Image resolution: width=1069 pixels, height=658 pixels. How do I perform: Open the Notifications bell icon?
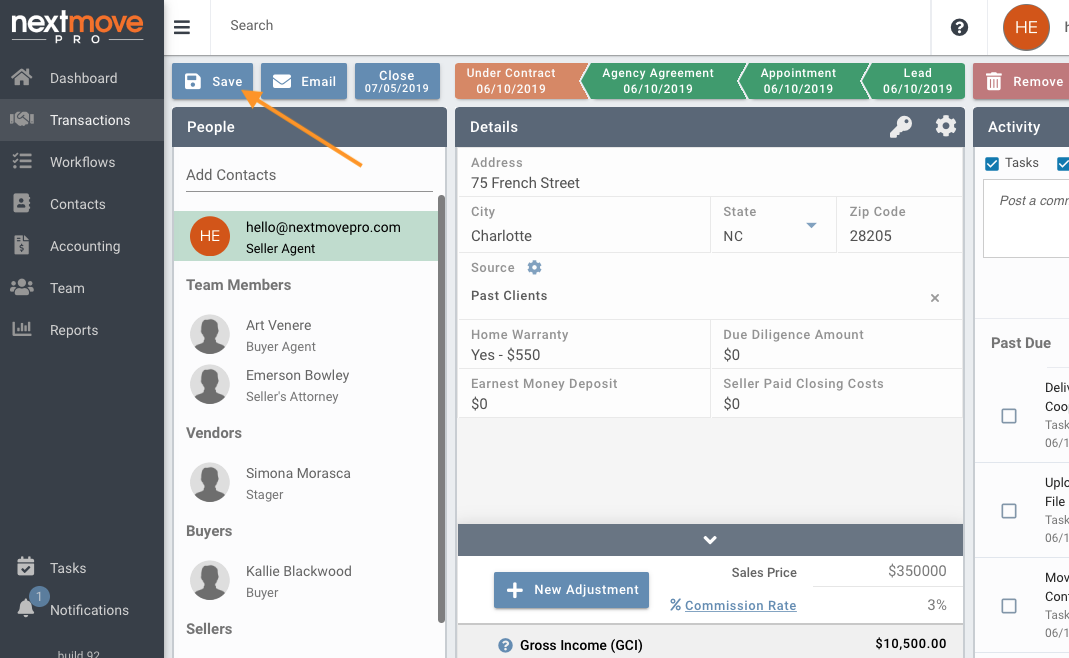[x=26, y=608]
